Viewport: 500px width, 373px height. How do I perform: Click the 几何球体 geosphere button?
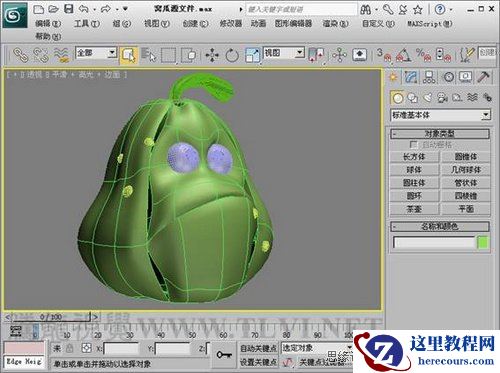pyautogui.click(x=466, y=170)
